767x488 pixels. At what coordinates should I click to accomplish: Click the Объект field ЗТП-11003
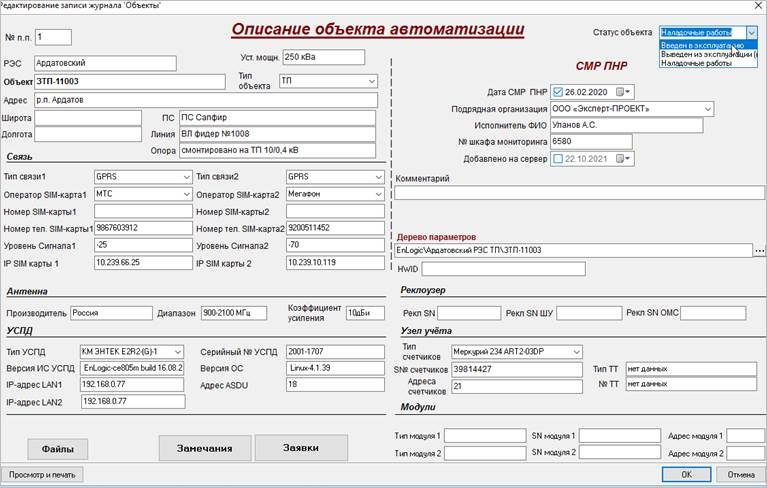point(130,82)
